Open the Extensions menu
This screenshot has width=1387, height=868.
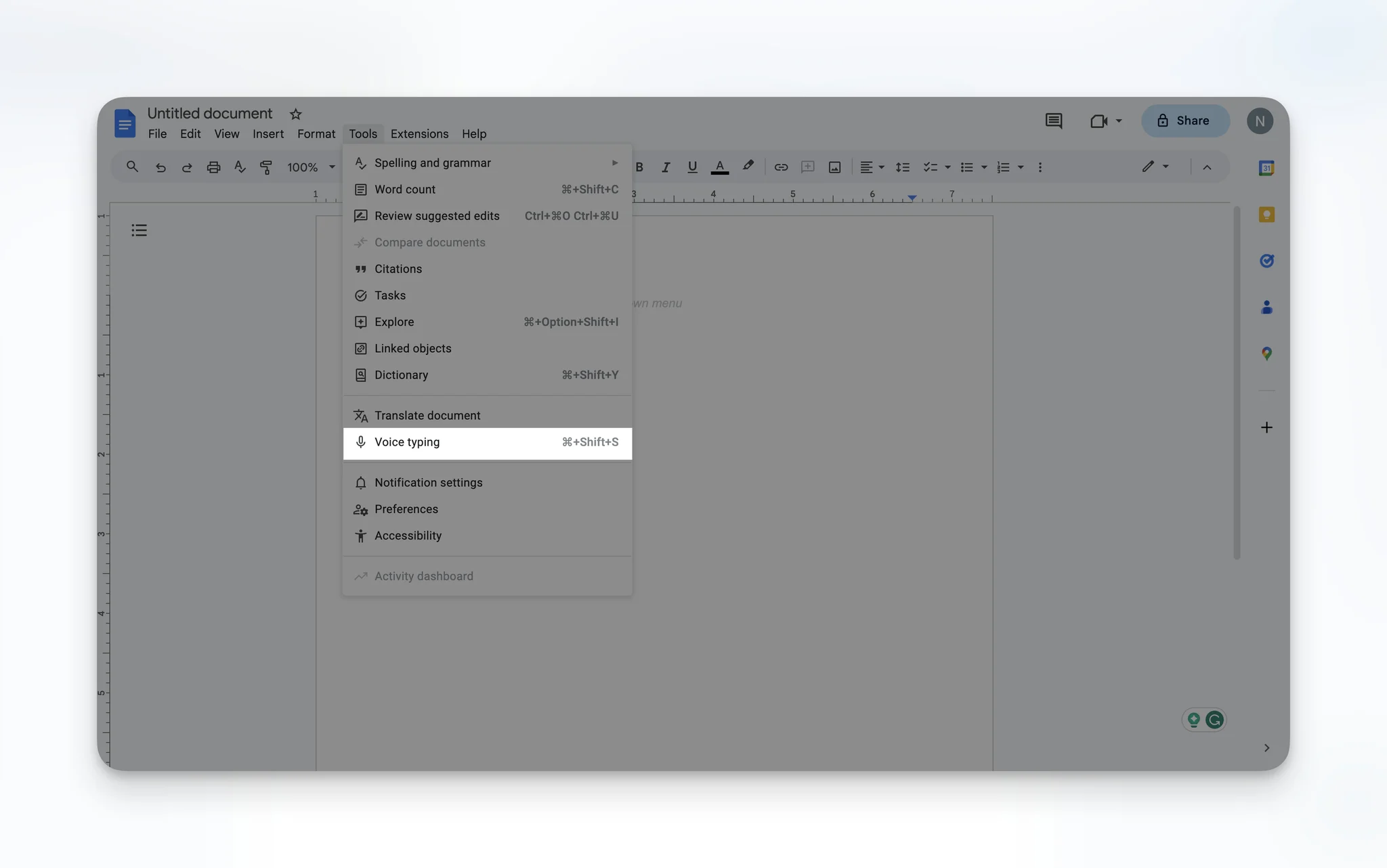point(419,134)
